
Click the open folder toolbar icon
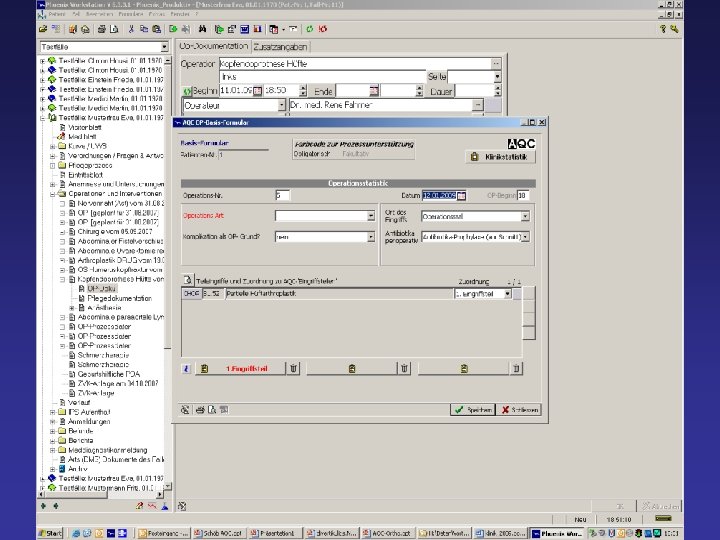(x=43, y=29)
